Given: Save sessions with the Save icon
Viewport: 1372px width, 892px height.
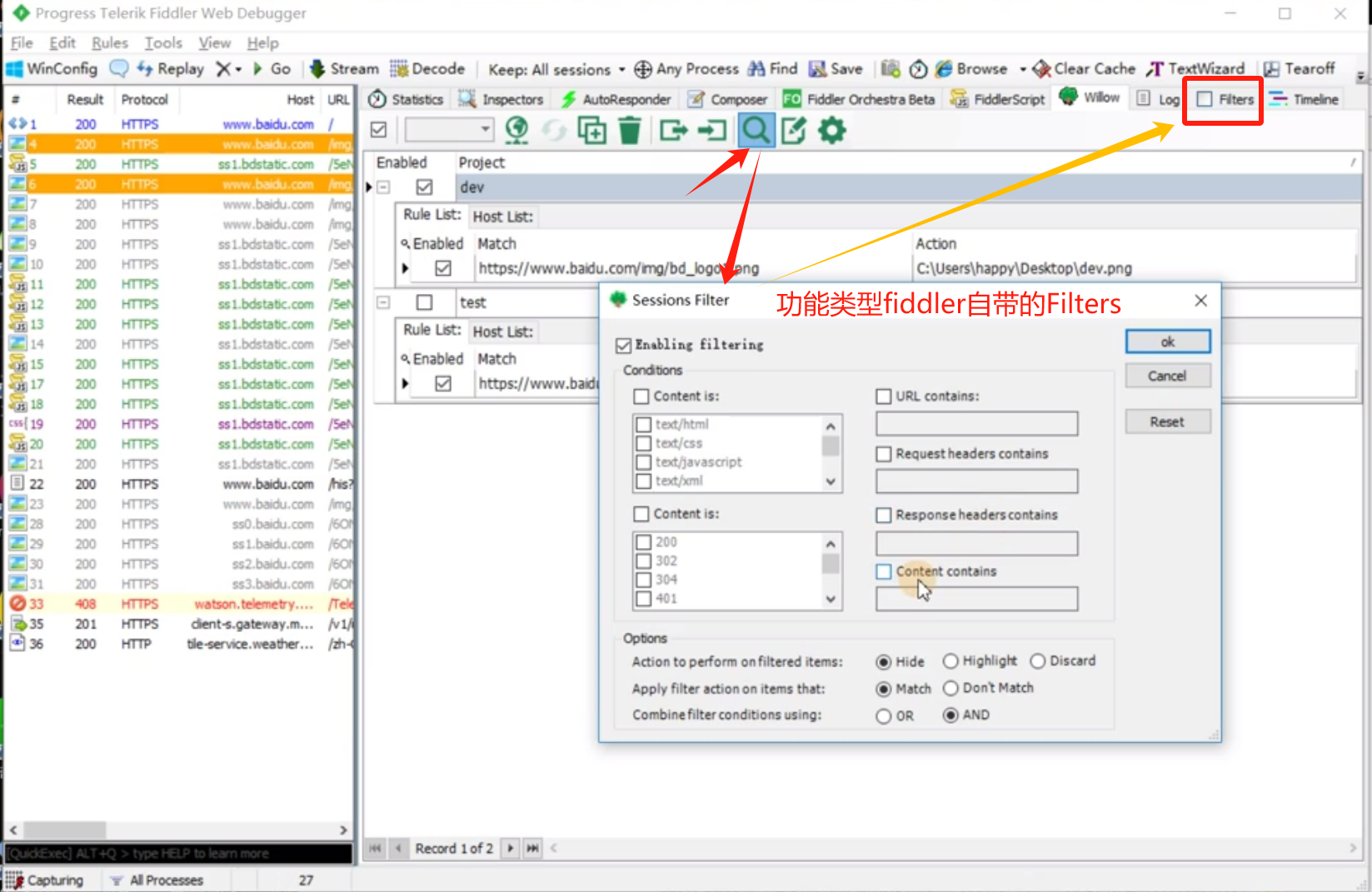Looking at the screenshot, I should point(836,69).
